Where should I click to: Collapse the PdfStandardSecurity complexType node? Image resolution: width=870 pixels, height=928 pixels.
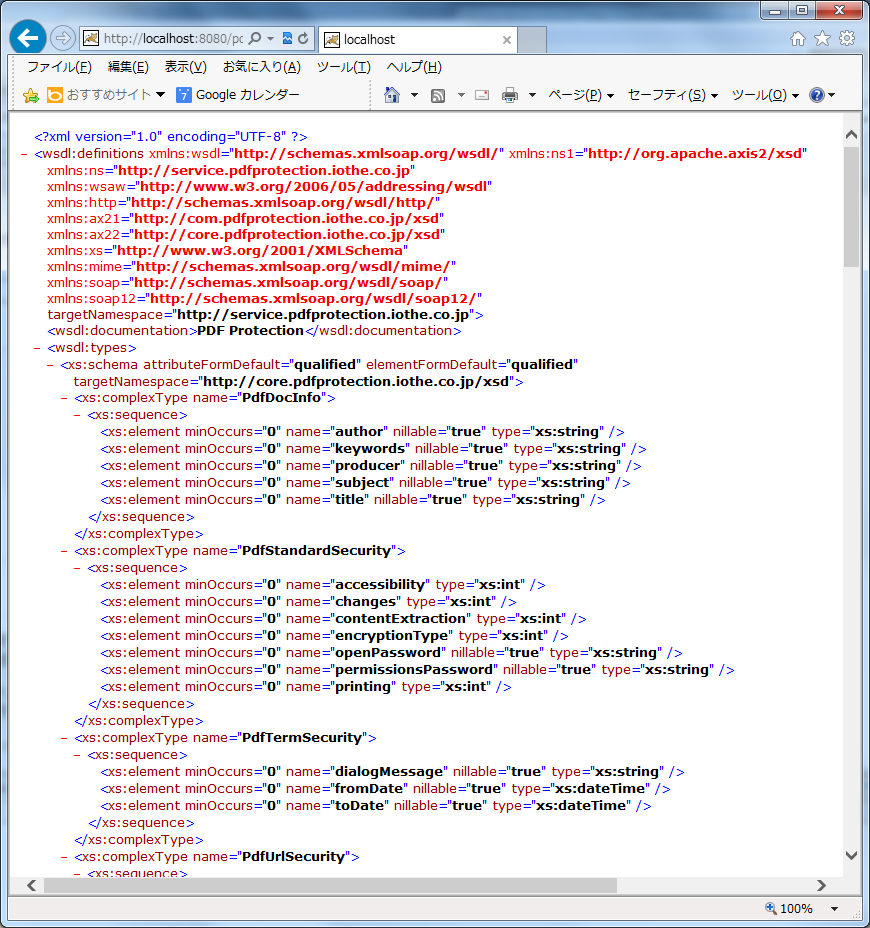(64, 551)
